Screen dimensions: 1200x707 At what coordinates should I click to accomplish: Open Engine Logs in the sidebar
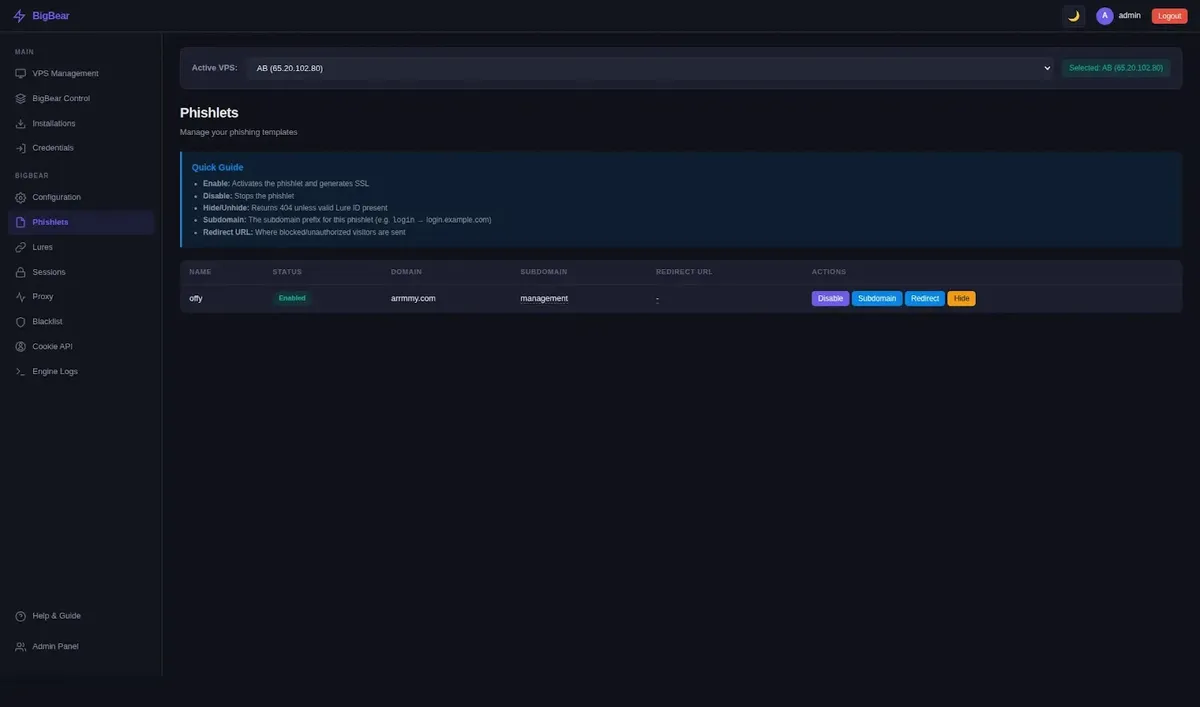(x=81, y=371)
